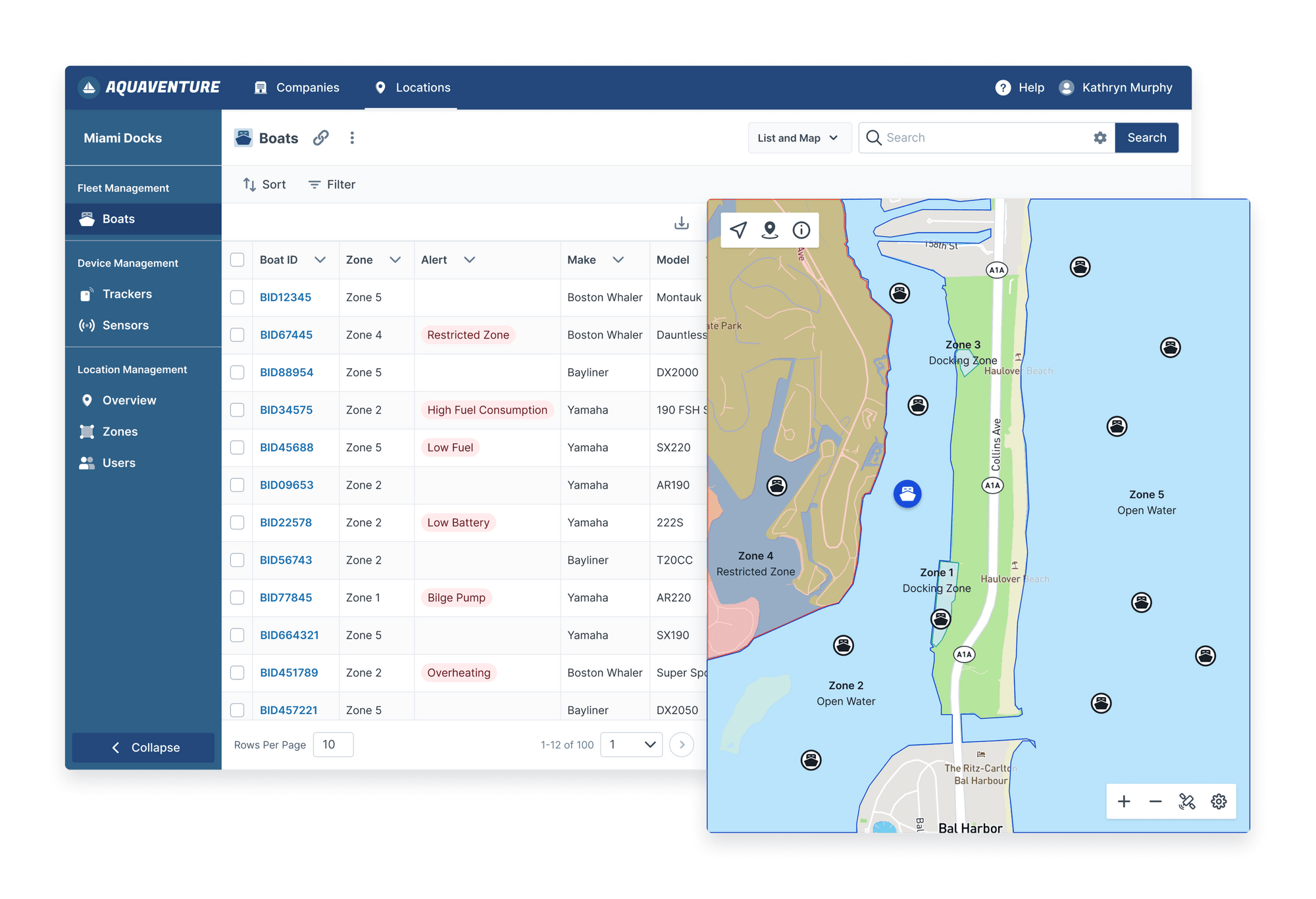The height and width of the screenshot is (899, 1316).
Task: Open the List and Map view dropdown
Action: [799, 137]
